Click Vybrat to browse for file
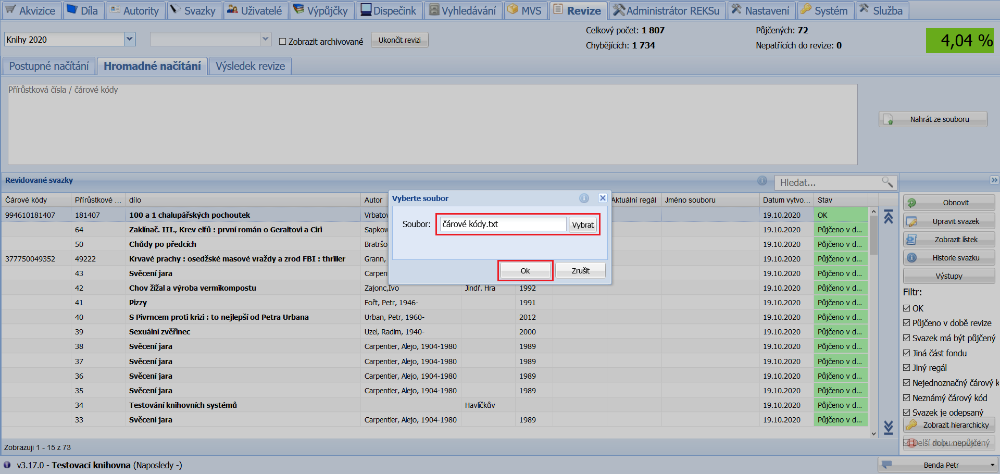1000x474 pixels. click(x=583, y=225)
